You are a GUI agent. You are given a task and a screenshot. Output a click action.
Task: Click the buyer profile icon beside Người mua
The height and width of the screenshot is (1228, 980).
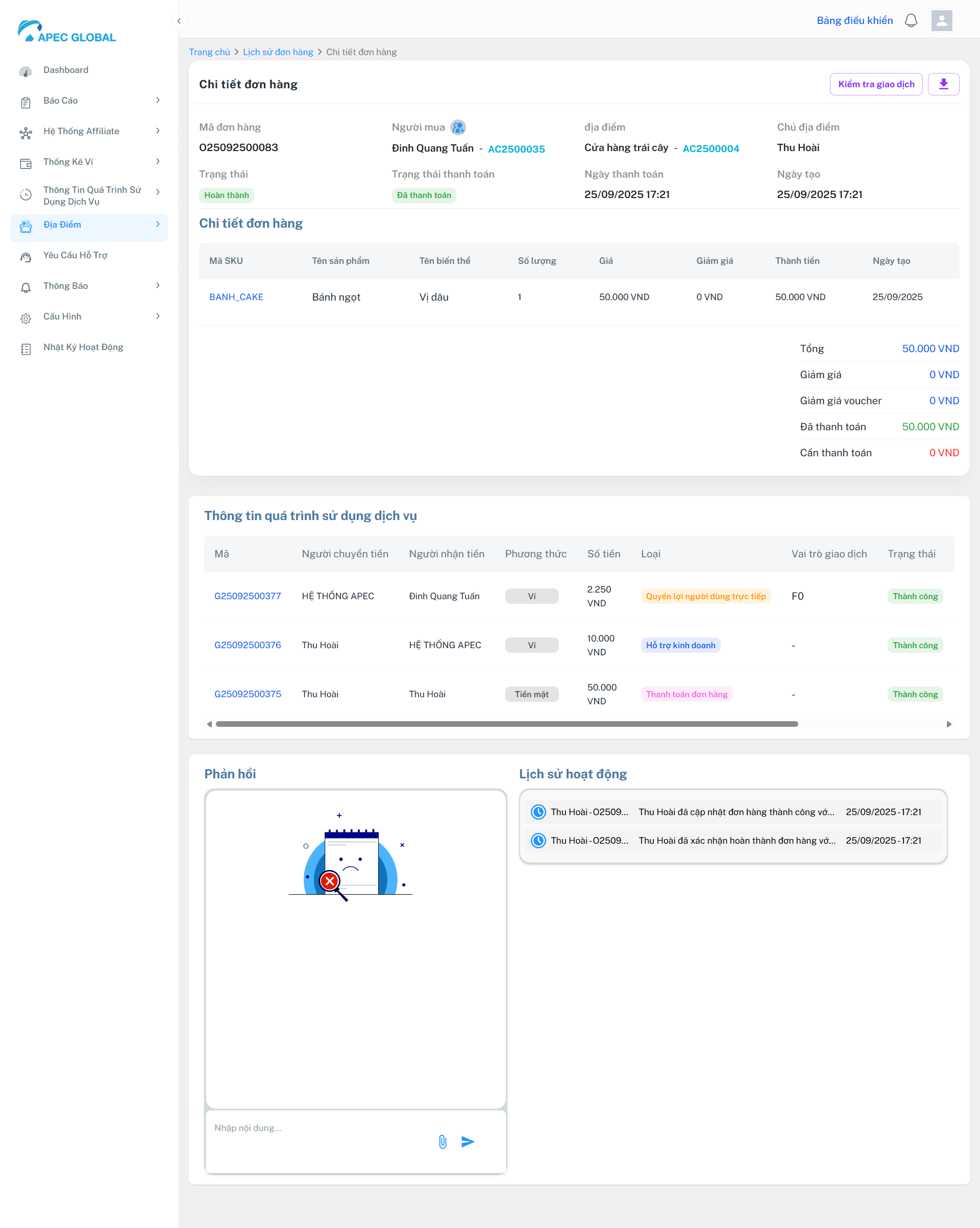pyautogui.click(x=457, y=128)
